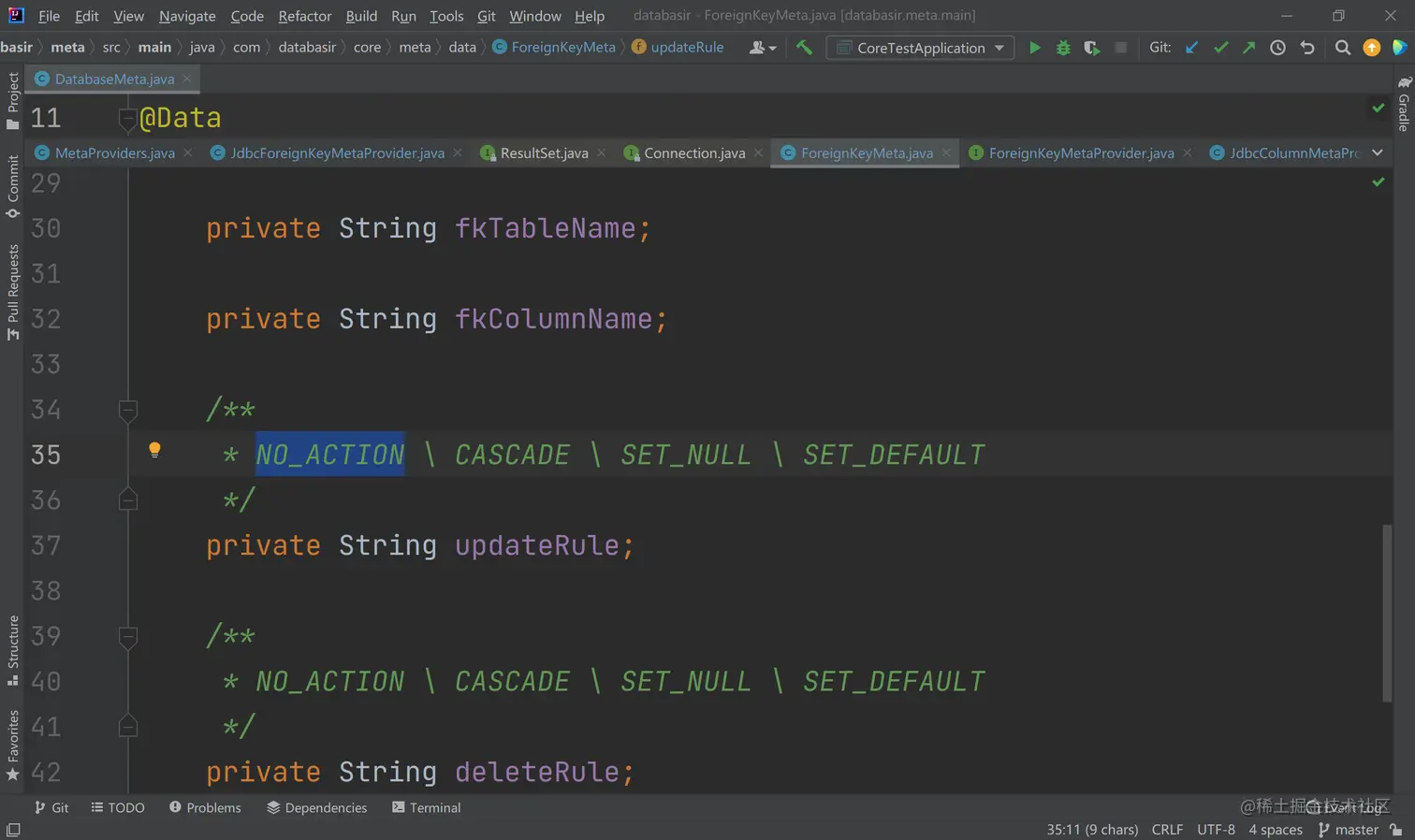Click the 4 spaces indent setting
Viewport: 1415px width, 840px height.
(x=1275, y=830)
